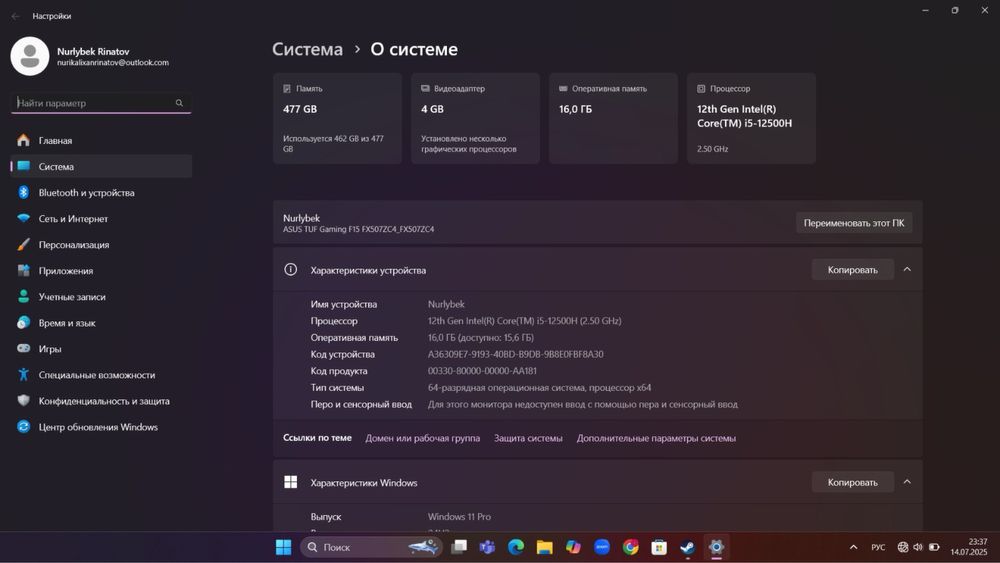Open Защита системы link

coord(528,438)
